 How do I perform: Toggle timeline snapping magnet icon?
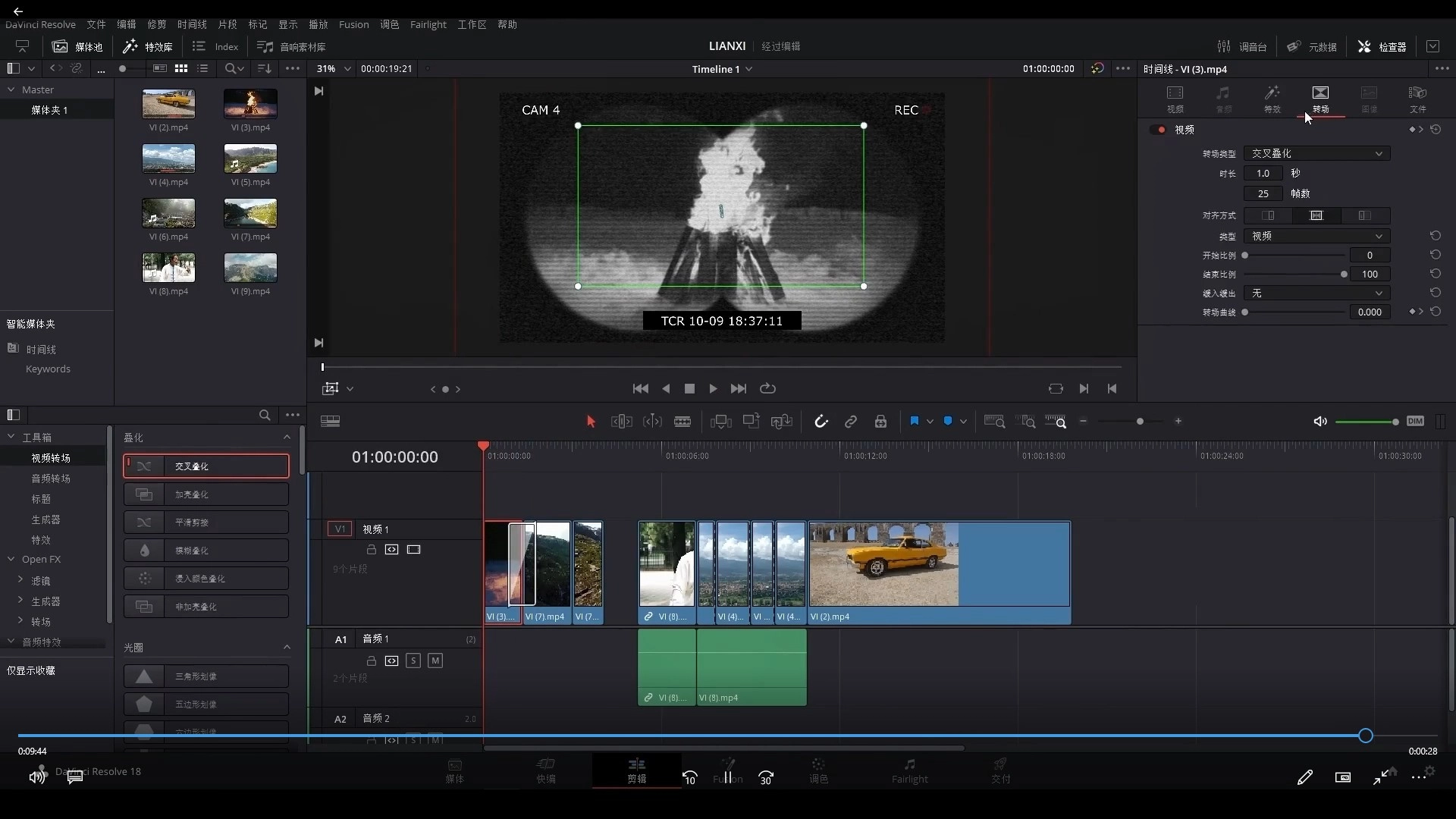pyautogui.click(x=821, y=422)
